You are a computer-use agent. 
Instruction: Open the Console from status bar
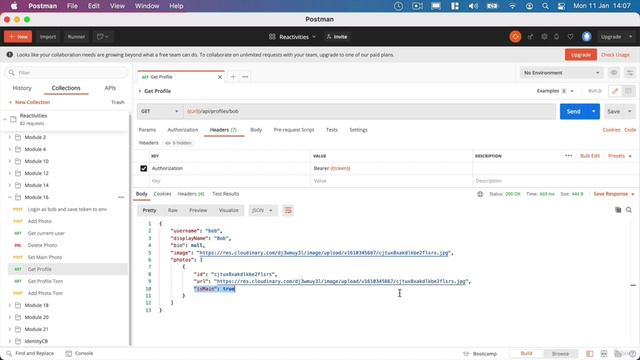(x=80, y=353)
